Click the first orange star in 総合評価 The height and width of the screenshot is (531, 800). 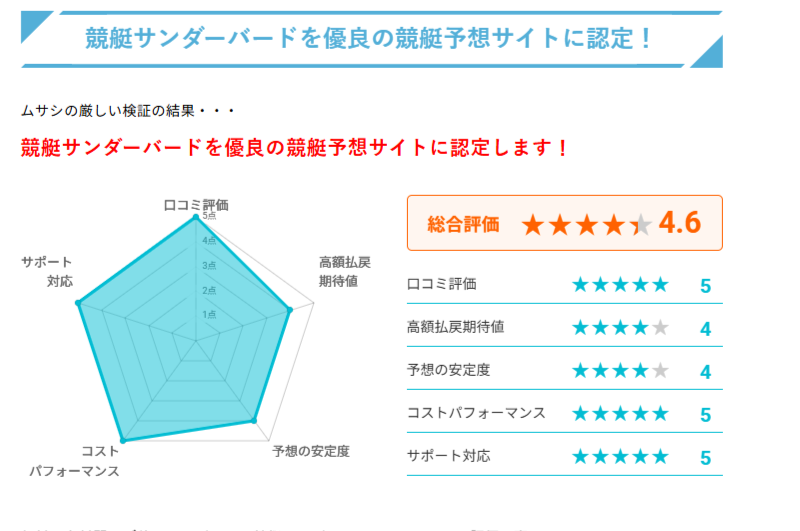pos(533,224)
